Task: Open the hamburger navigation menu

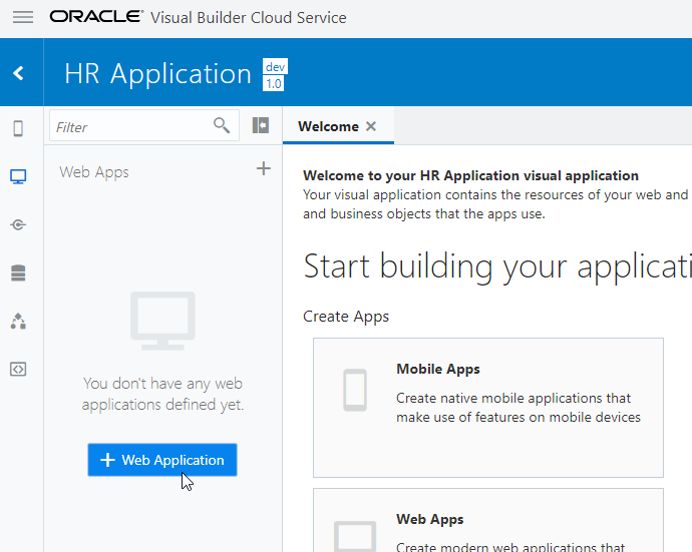Action: pos(23,17)
